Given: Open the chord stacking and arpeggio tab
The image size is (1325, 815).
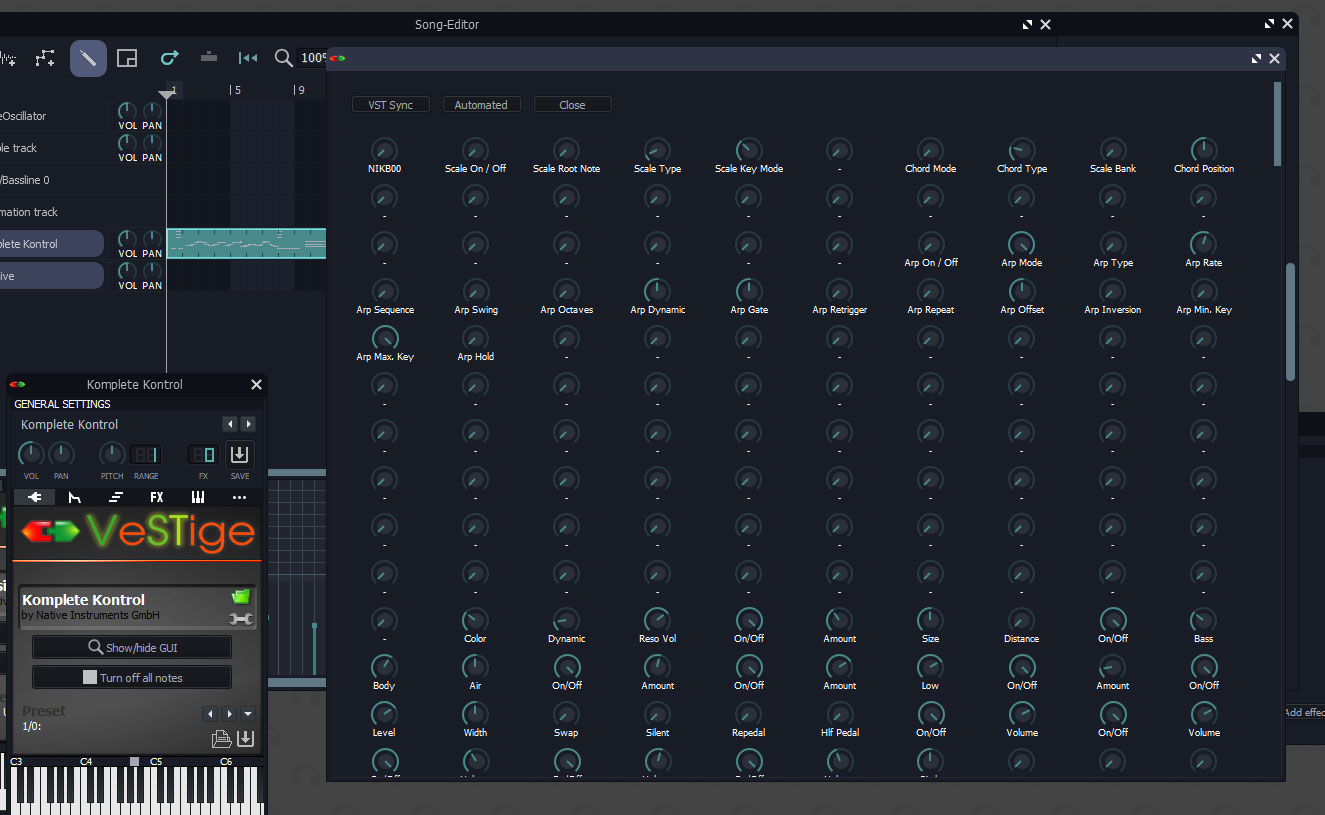Looking at the screenshot, I should click(116, 497).
